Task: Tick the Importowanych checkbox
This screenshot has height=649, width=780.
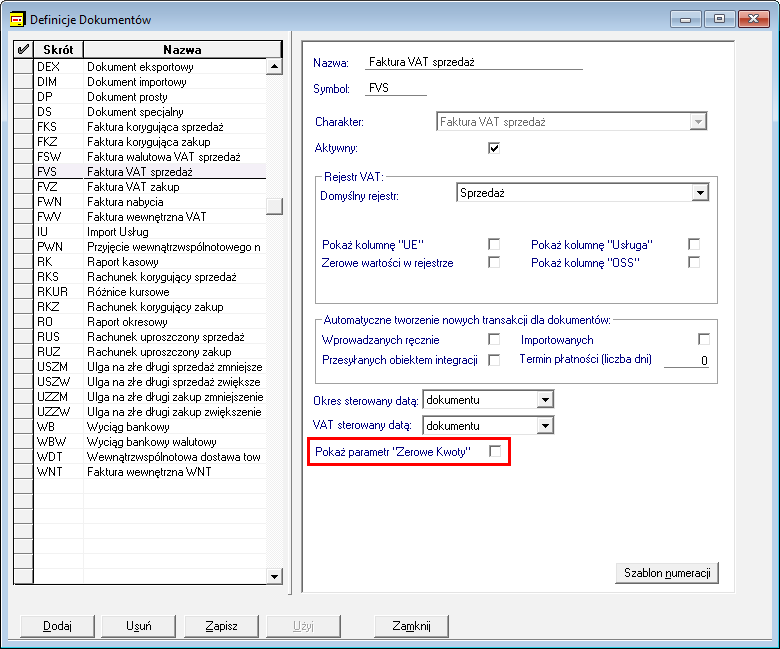Action: click(x=704, y=339)
